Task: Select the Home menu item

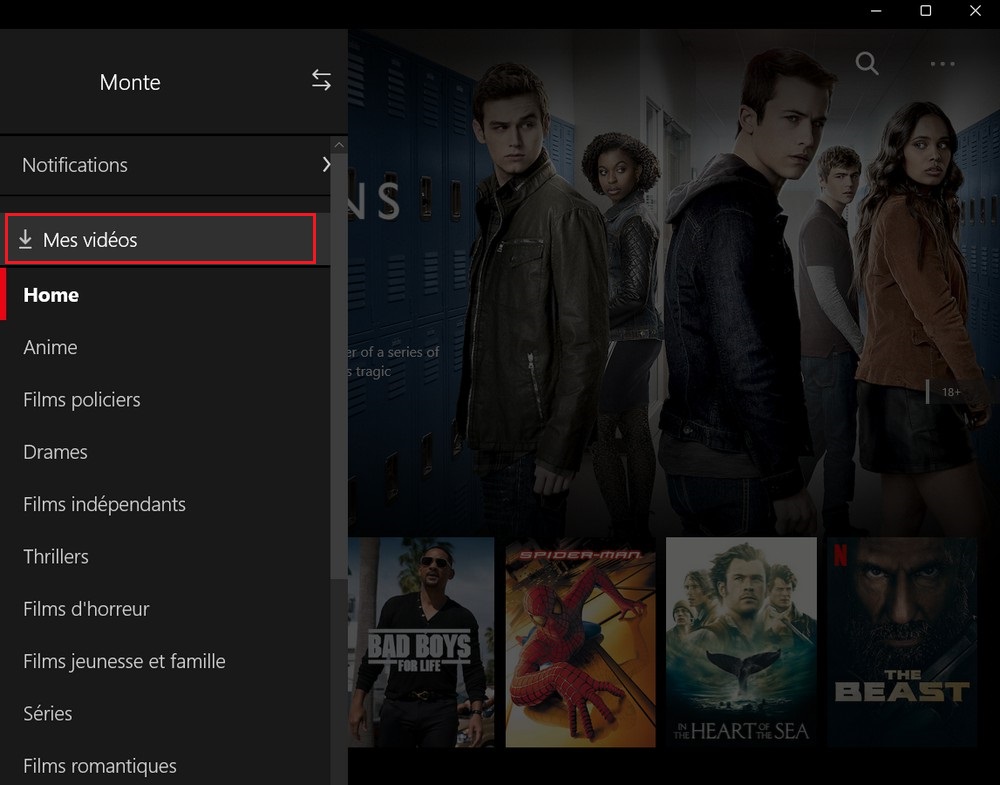Action: click(51, 295)
